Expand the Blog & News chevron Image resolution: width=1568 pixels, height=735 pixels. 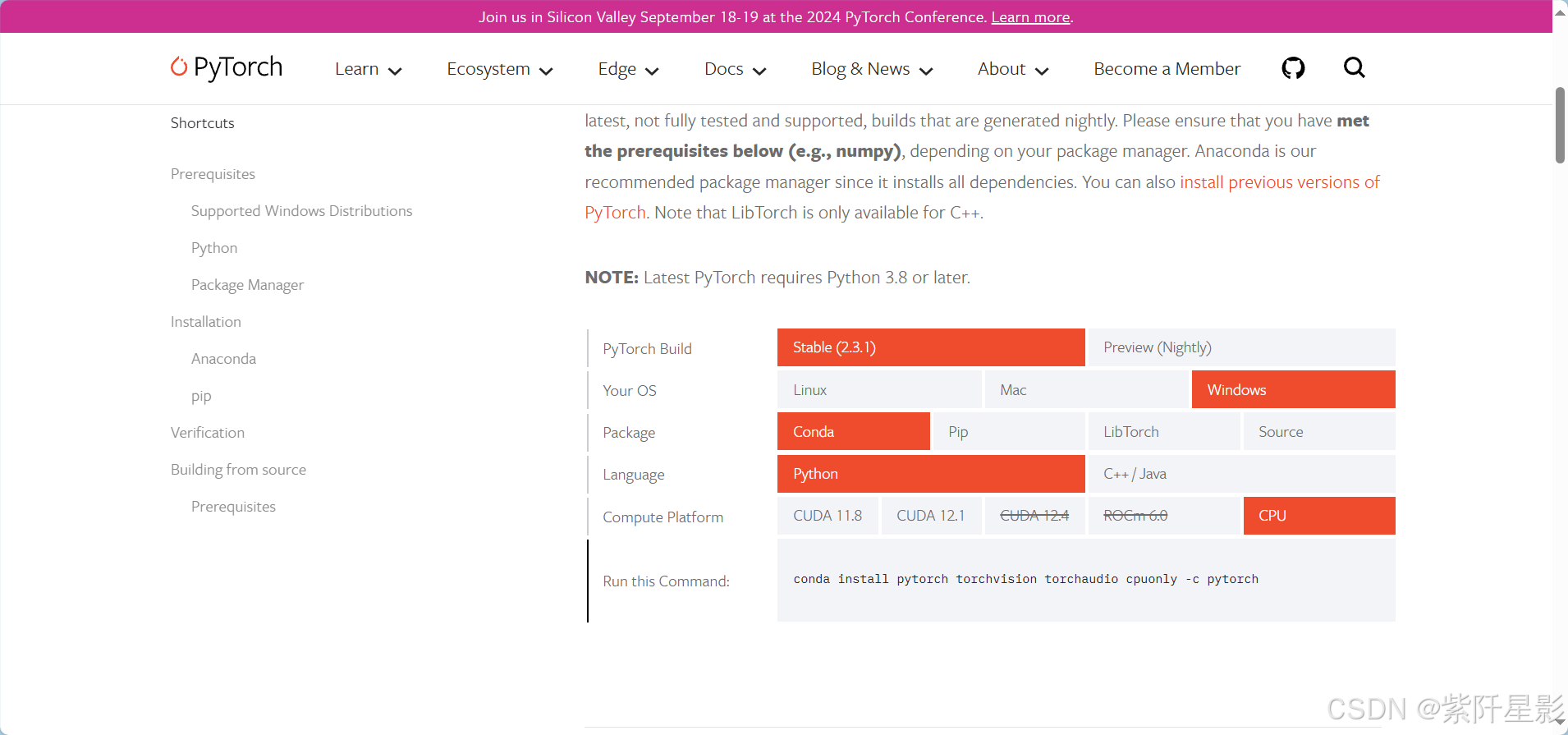point(926,71)
